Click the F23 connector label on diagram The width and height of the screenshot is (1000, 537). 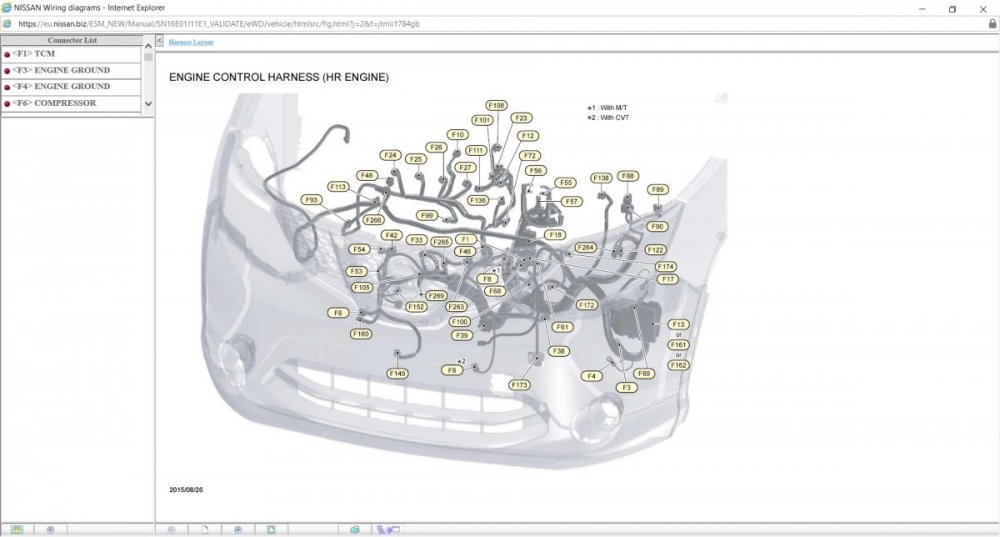(x=522, y=118)
